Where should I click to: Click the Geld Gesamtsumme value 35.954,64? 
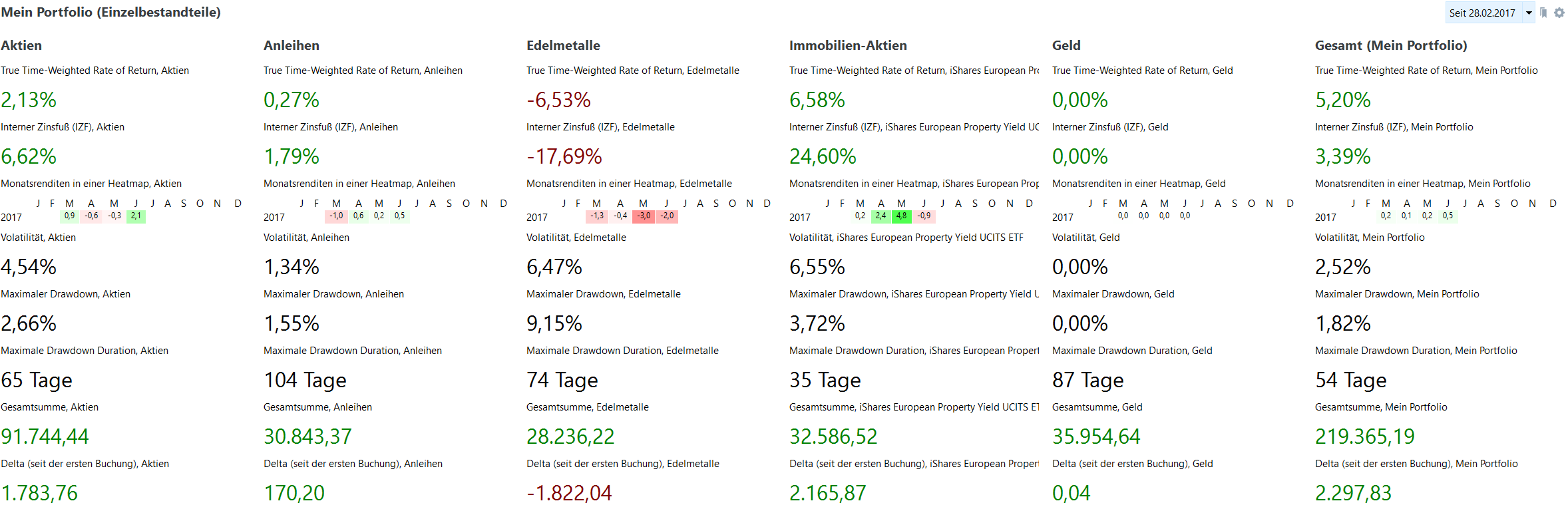(x=1096, y=436)
